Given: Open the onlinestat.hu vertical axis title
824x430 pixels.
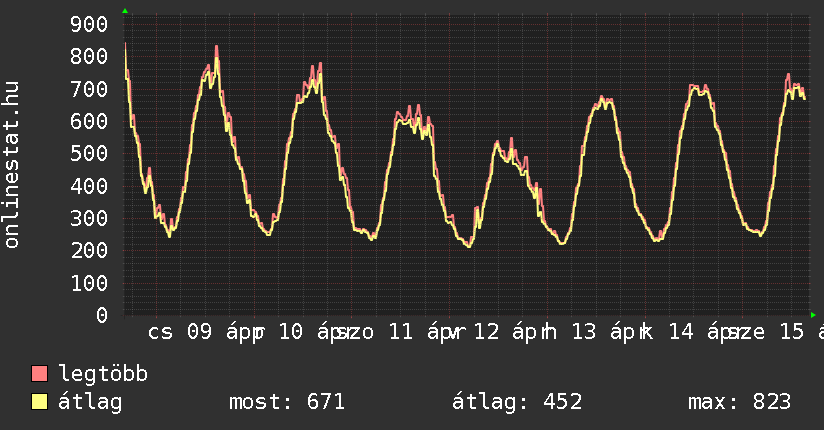Looking at the screenshot, I should 12,165.
